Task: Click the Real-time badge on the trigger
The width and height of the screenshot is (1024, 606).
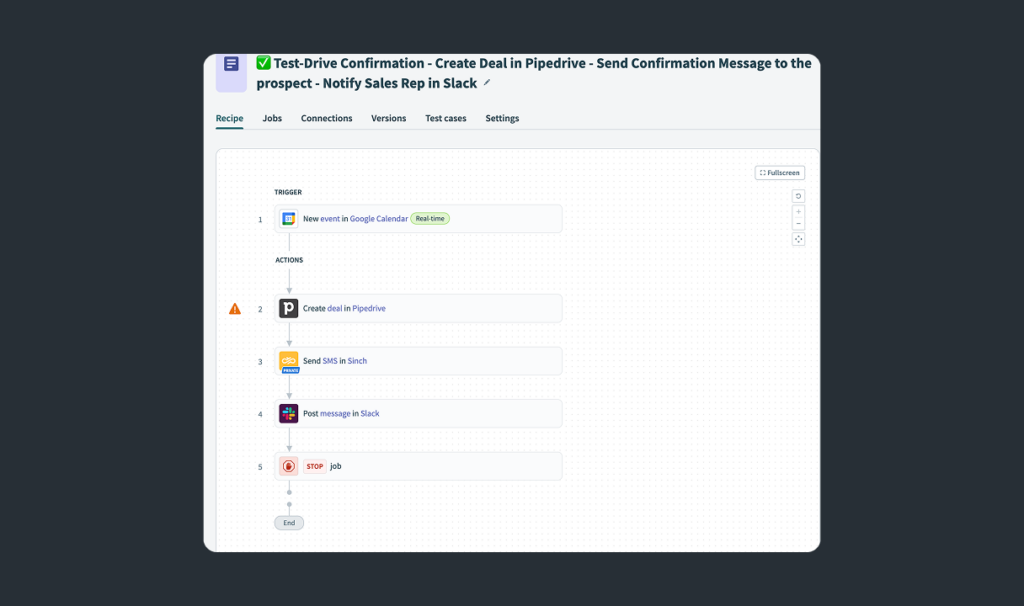Action: pyautogui.click(x=430, y=219)
